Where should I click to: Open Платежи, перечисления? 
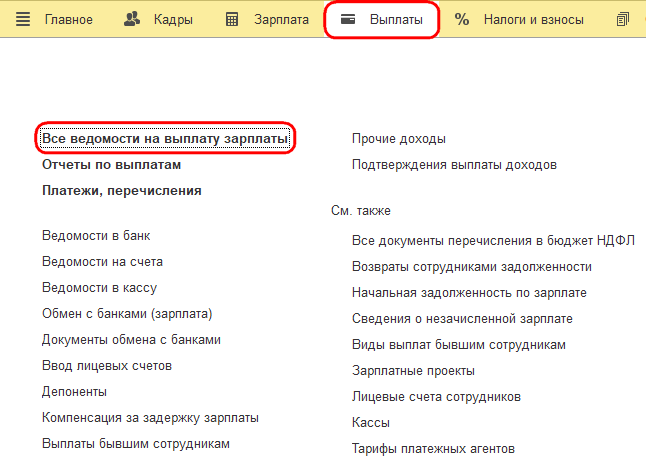122,191
